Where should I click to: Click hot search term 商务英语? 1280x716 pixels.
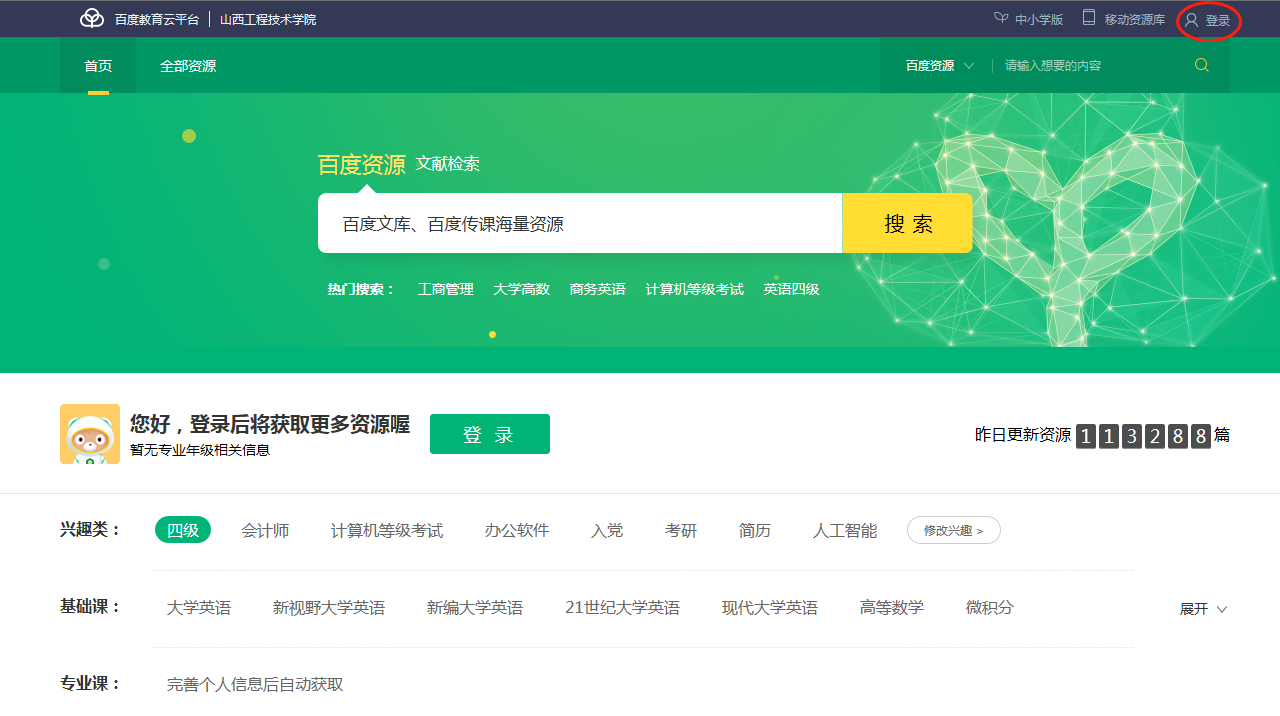click(597, 289)
